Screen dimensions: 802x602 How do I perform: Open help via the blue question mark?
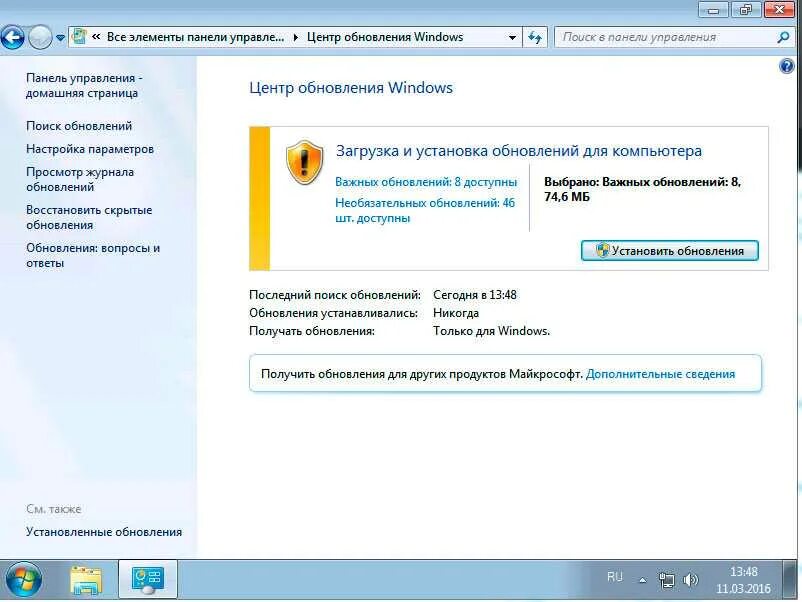coord(787,66)
